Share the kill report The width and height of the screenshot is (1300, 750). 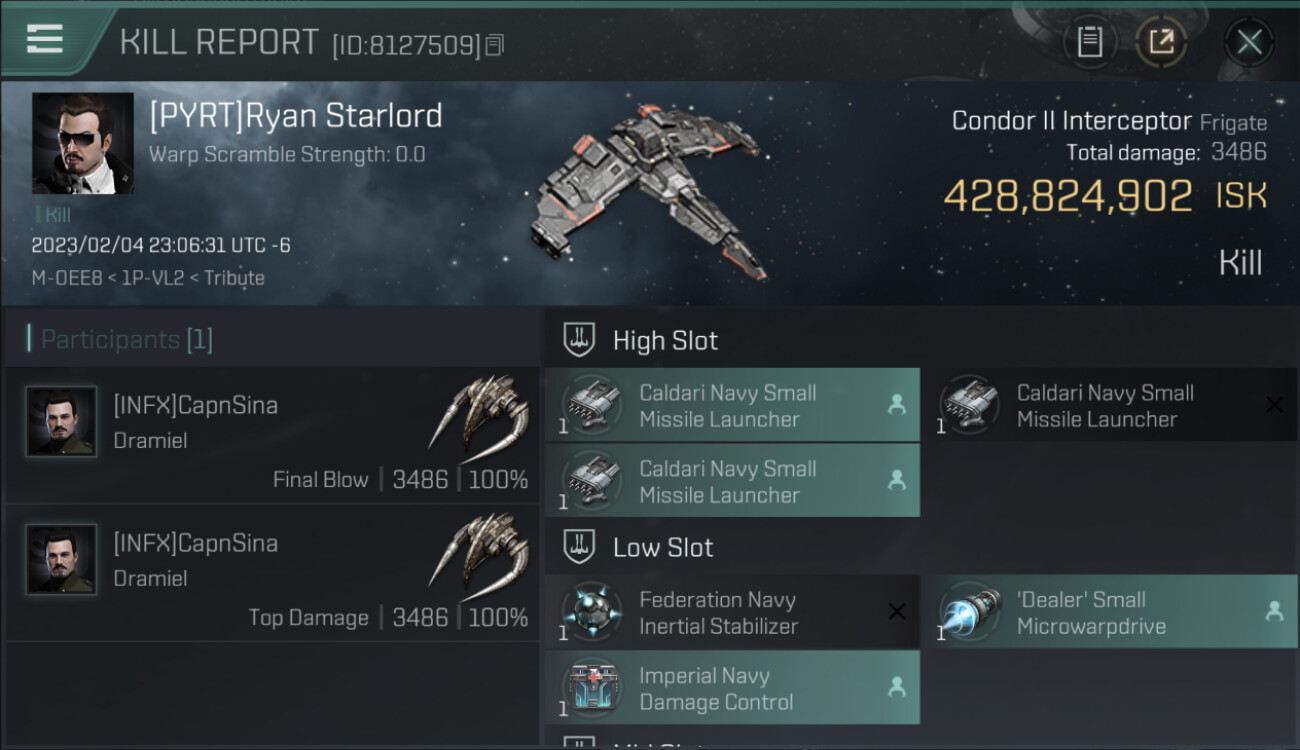[x=1161, y=42]
